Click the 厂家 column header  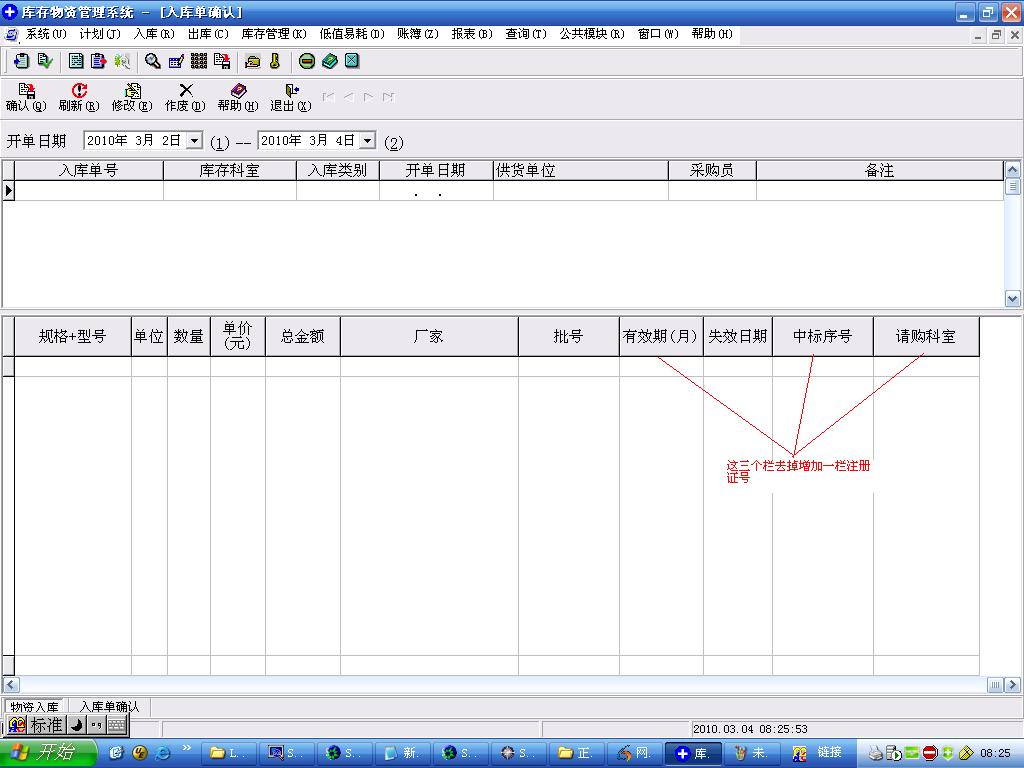tap(429, 336)
